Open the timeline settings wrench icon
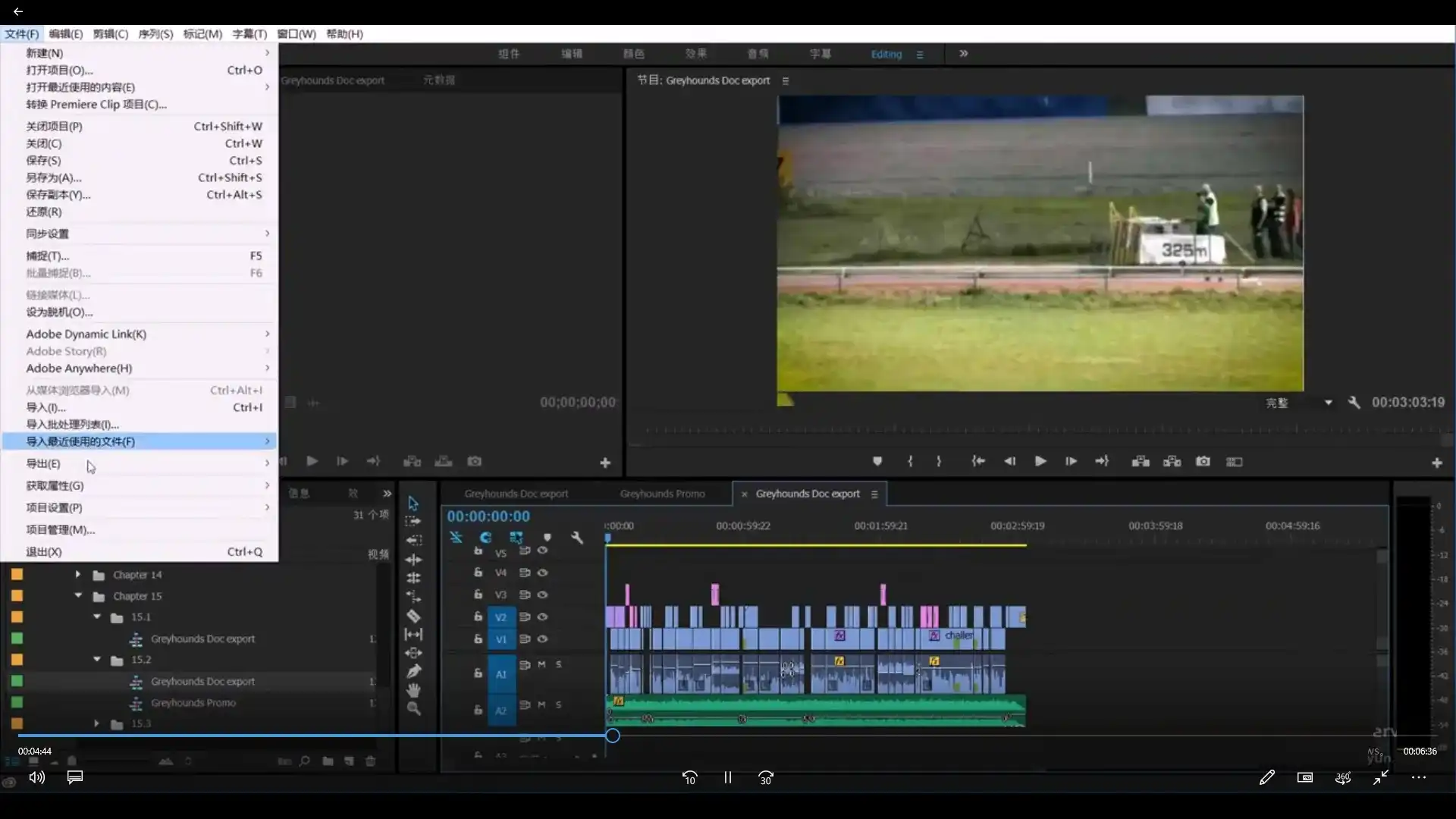The width and height of the screenshot is (1456, 819). click(x=578, y=538)
